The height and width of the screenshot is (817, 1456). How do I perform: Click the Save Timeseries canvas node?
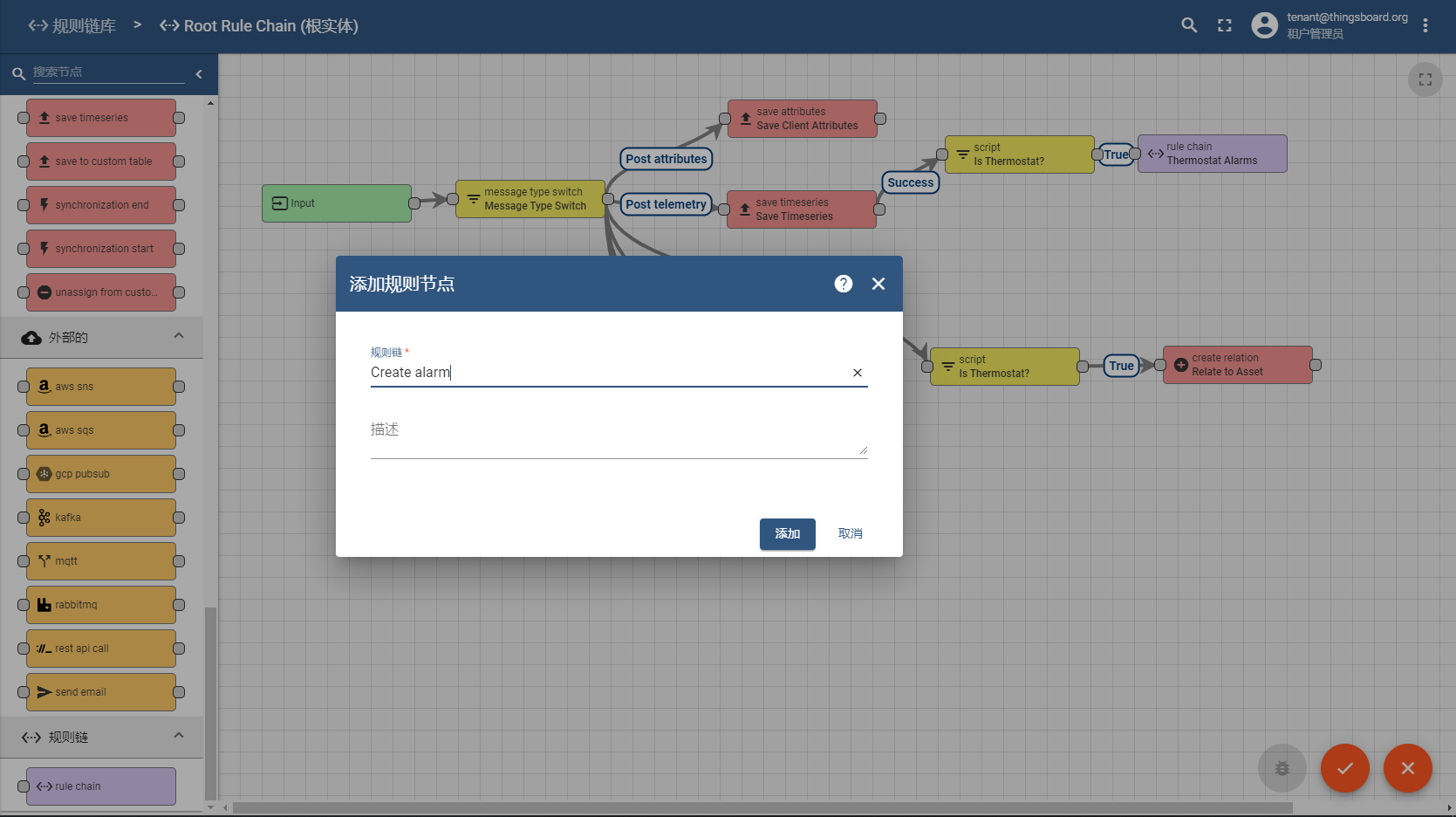[802, 209]
